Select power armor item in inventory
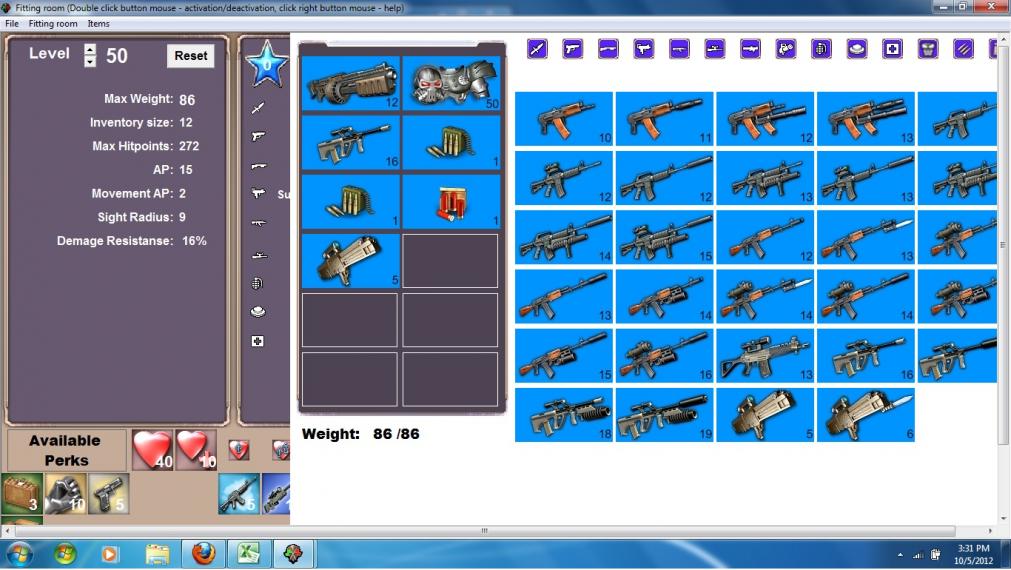Viewport: 1011px width, 570px height. (450, 83)
